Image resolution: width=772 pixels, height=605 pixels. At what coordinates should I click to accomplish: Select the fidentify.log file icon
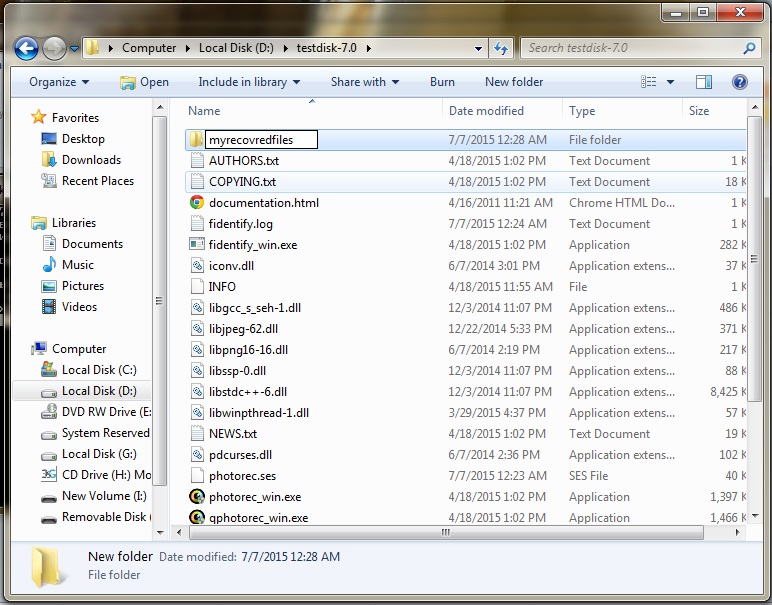tap(197, 223)
